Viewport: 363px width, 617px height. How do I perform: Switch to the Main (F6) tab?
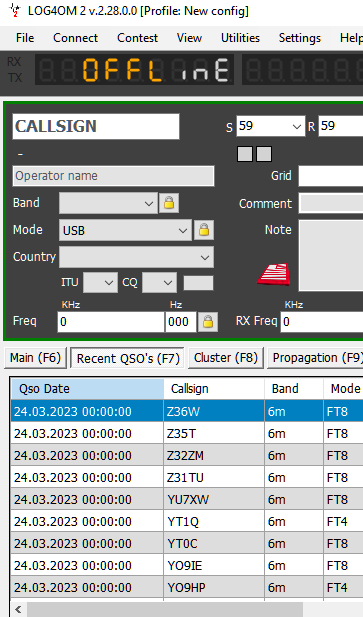tap(35, 358)
